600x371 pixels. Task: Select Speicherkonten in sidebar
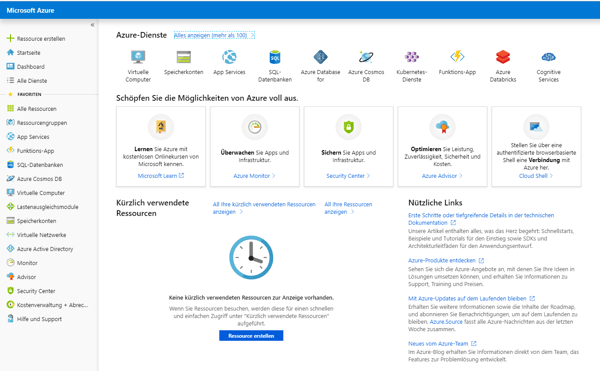[x=36, y=221]
